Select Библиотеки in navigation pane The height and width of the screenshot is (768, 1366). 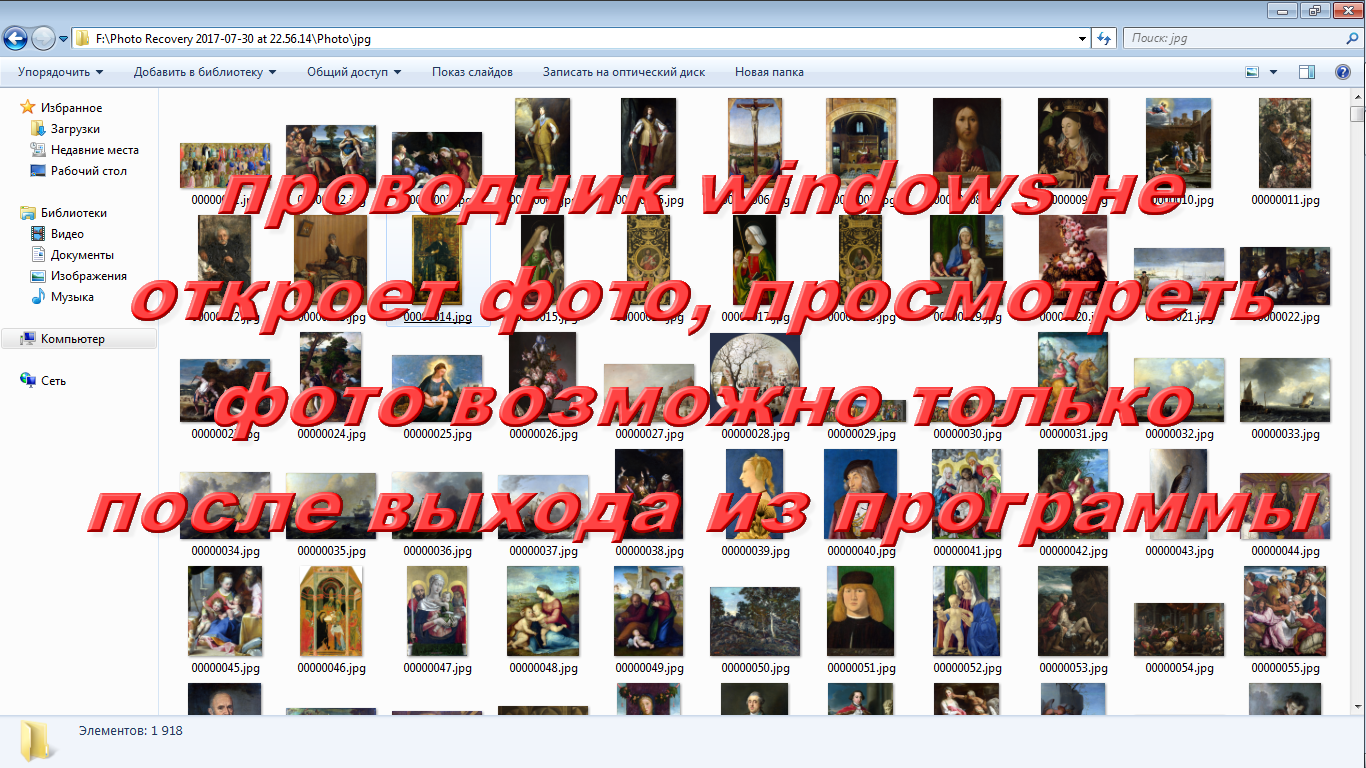pos(73,213)
